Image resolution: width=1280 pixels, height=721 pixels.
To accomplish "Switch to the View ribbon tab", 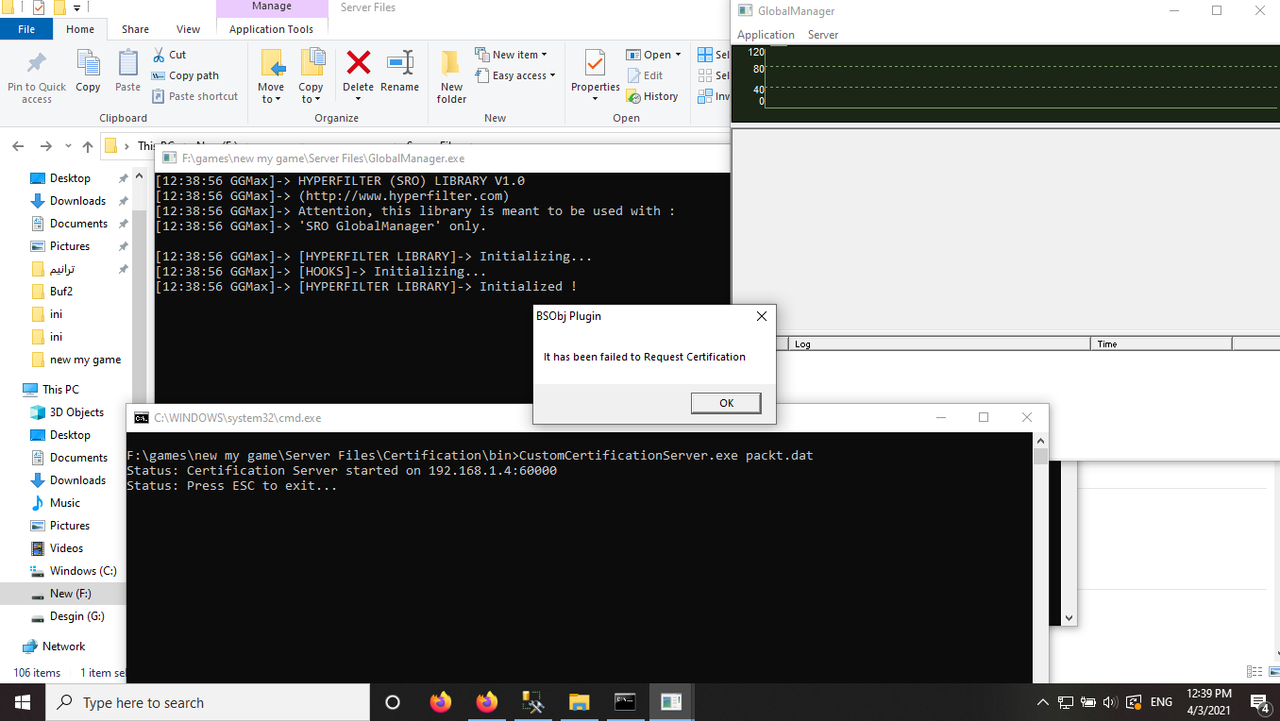I will point(188,29).
